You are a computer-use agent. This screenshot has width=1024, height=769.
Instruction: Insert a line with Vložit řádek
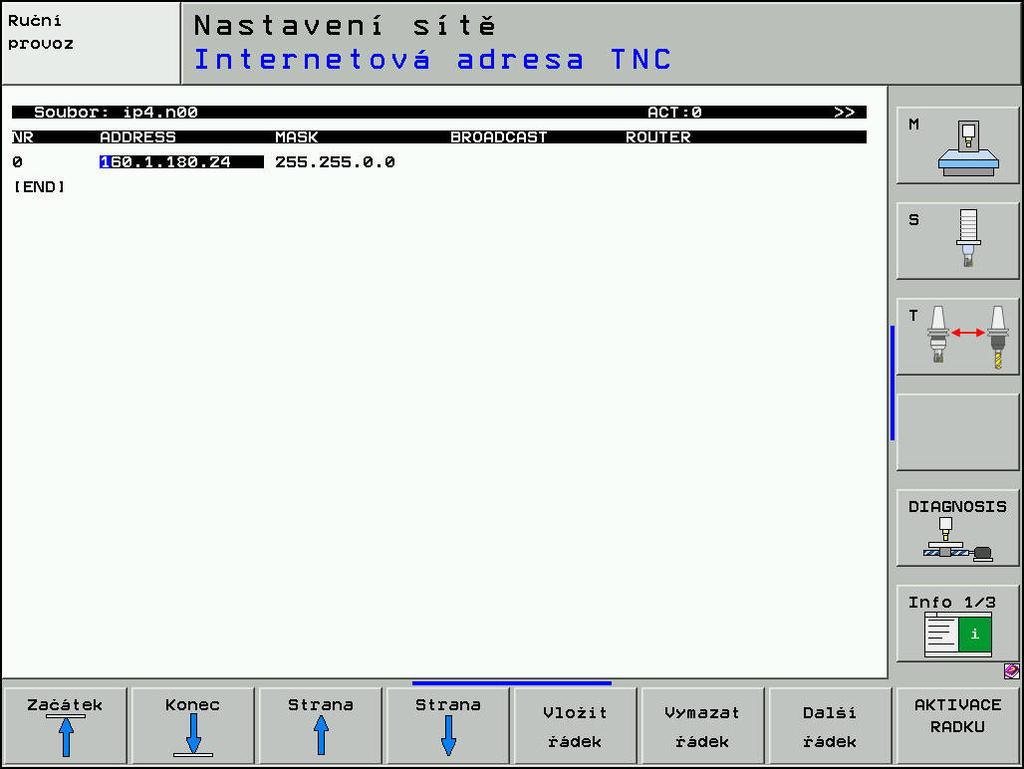tap(575, 725)
